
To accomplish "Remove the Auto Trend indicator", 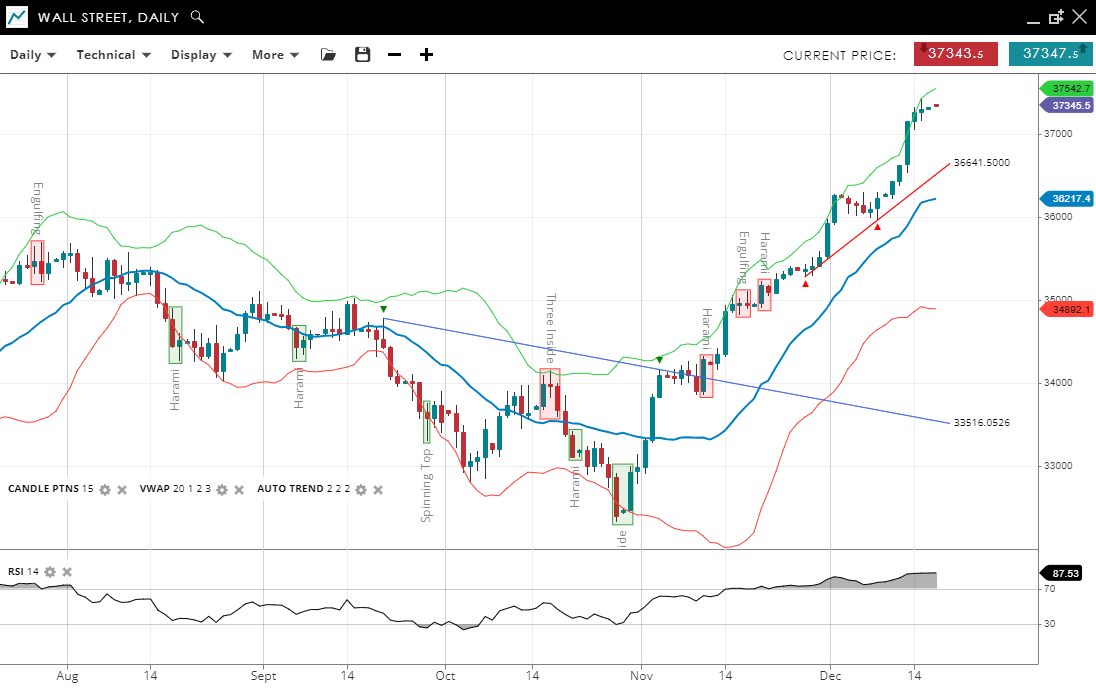I will [x=379, y=490].
